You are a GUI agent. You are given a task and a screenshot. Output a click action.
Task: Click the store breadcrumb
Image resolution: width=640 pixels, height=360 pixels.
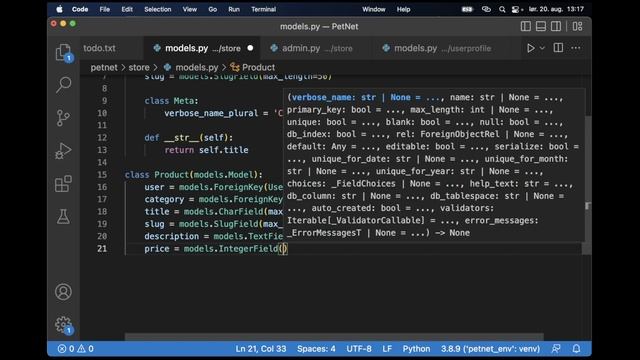point(139,67)
